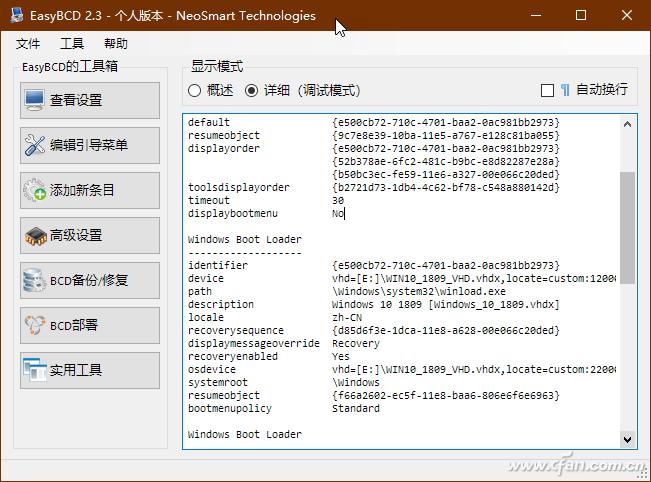Click the monitor icon beside 查看设置
Image resolution: width=651 pixels, height=482 pixels.
(34, 100)
